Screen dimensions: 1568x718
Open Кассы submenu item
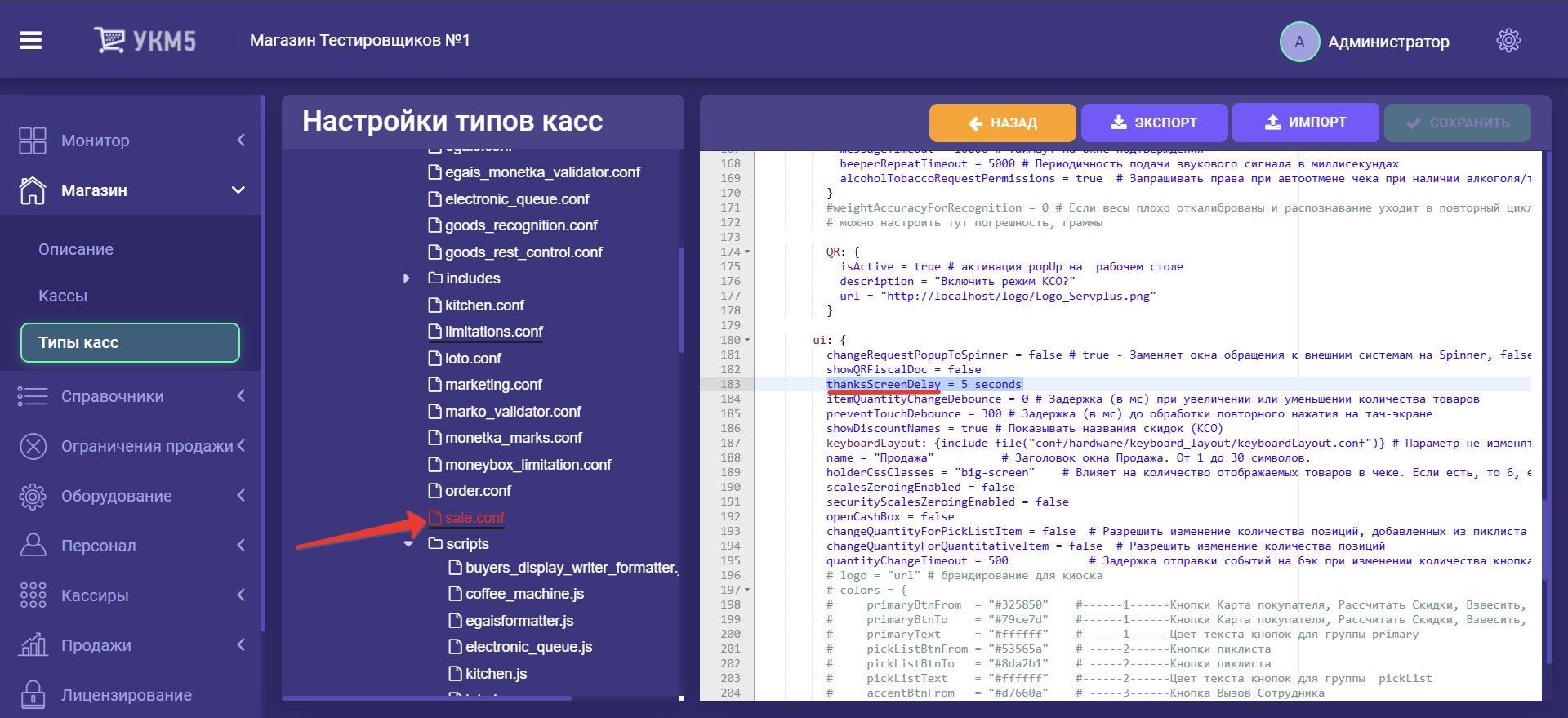pyautogui.click(x=63, y=296)
